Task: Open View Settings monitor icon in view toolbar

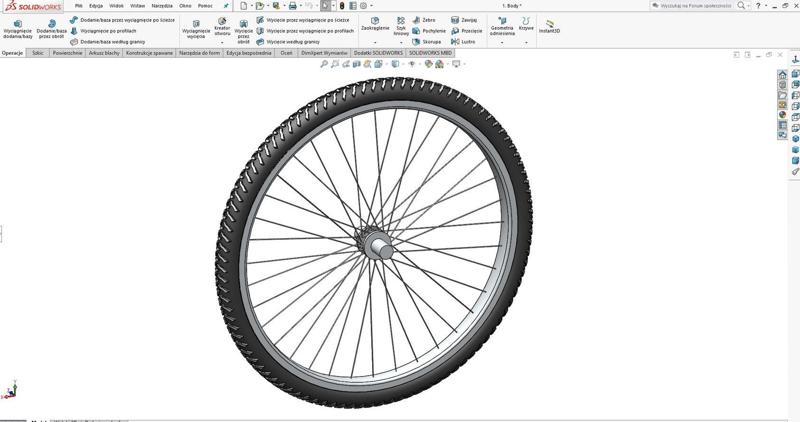Action: coord(456,64)
